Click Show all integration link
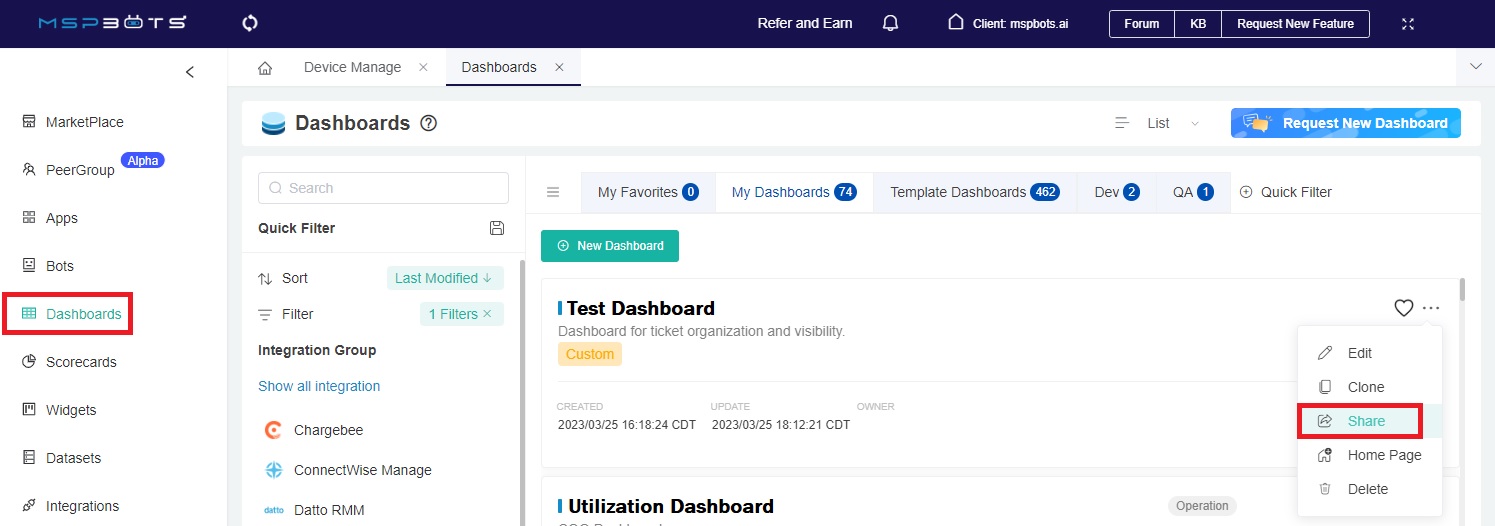Screen dimensions: 1495x526 pyautogui.click(x=319, y=386)
